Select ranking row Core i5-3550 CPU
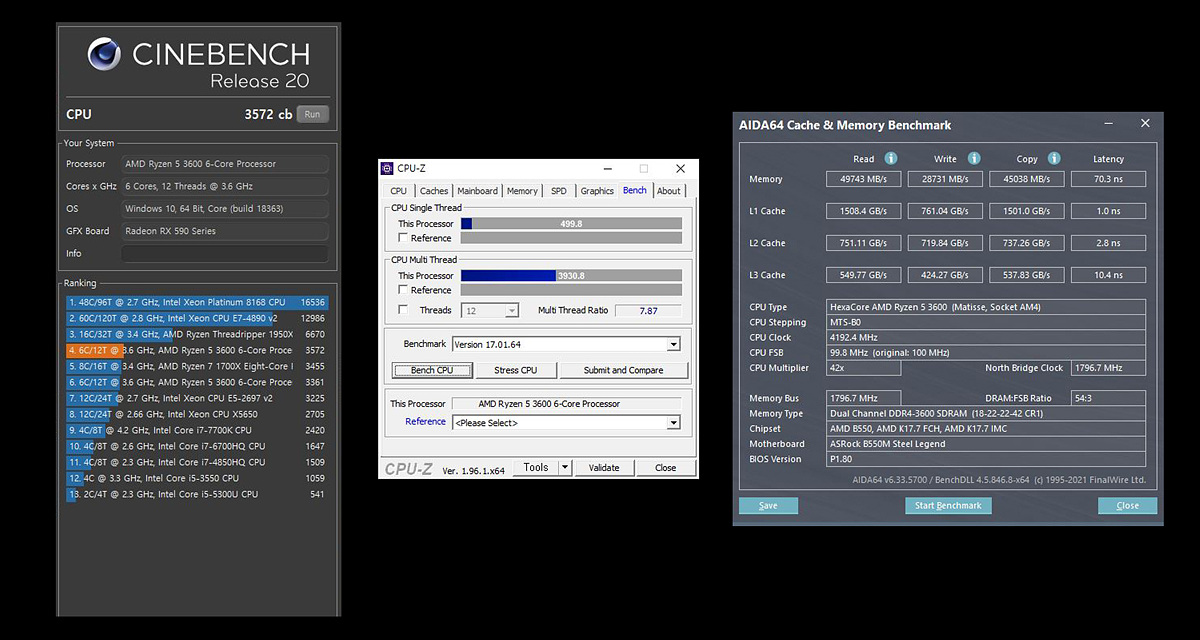 tap(196, 478)
